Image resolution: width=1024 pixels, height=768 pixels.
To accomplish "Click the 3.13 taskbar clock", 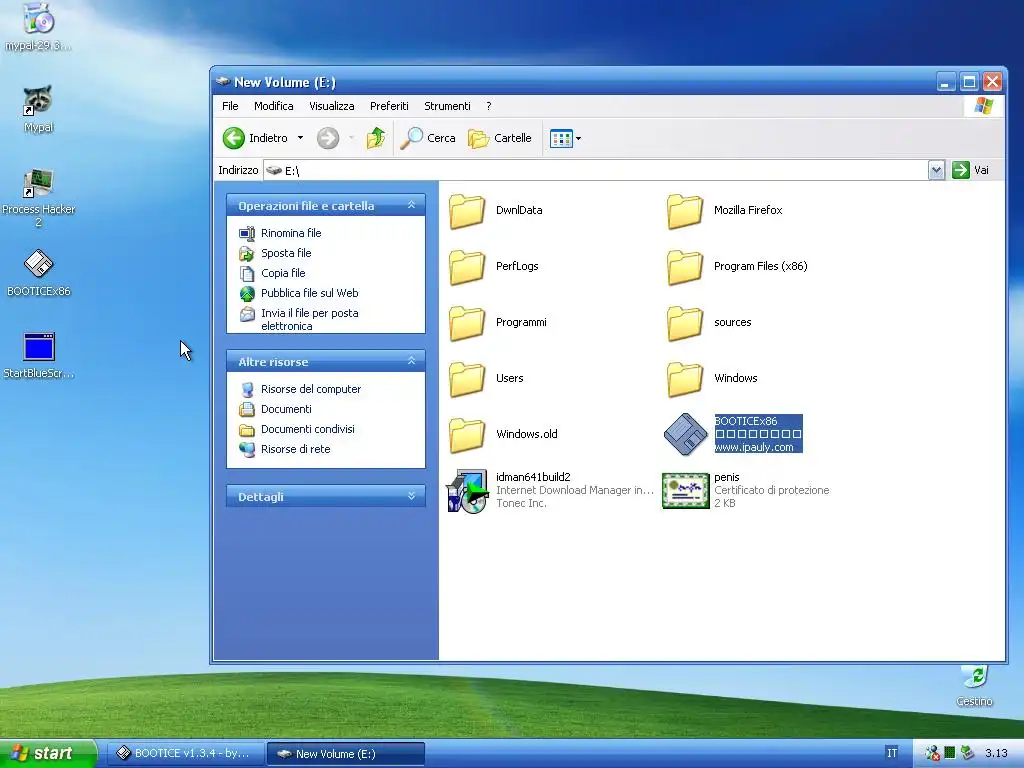I will pos(997,754).
